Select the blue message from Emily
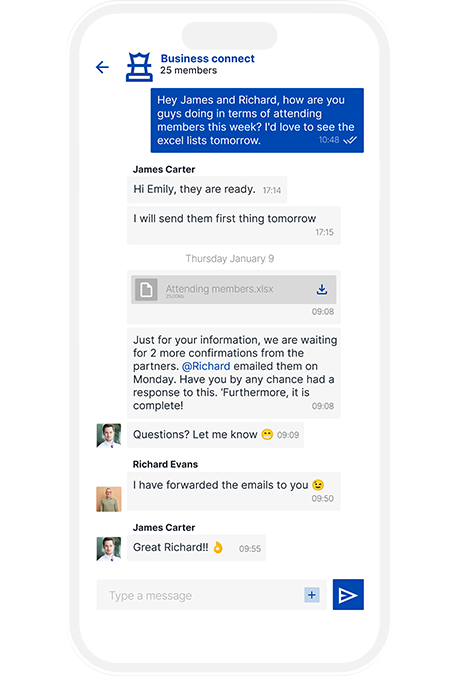The width and height of the screenshot is (459, 676). [257, 120]
